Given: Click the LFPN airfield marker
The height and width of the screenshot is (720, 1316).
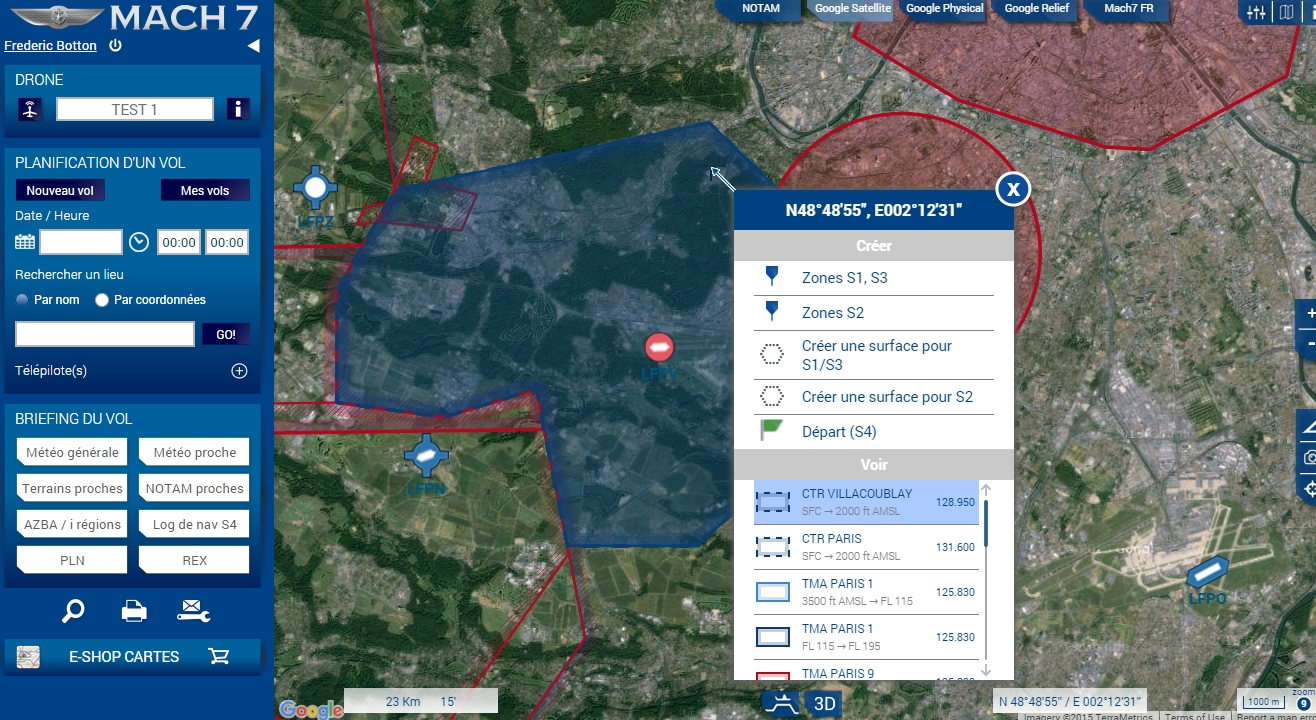Looking at the screenshot, I should coord(426,456).
